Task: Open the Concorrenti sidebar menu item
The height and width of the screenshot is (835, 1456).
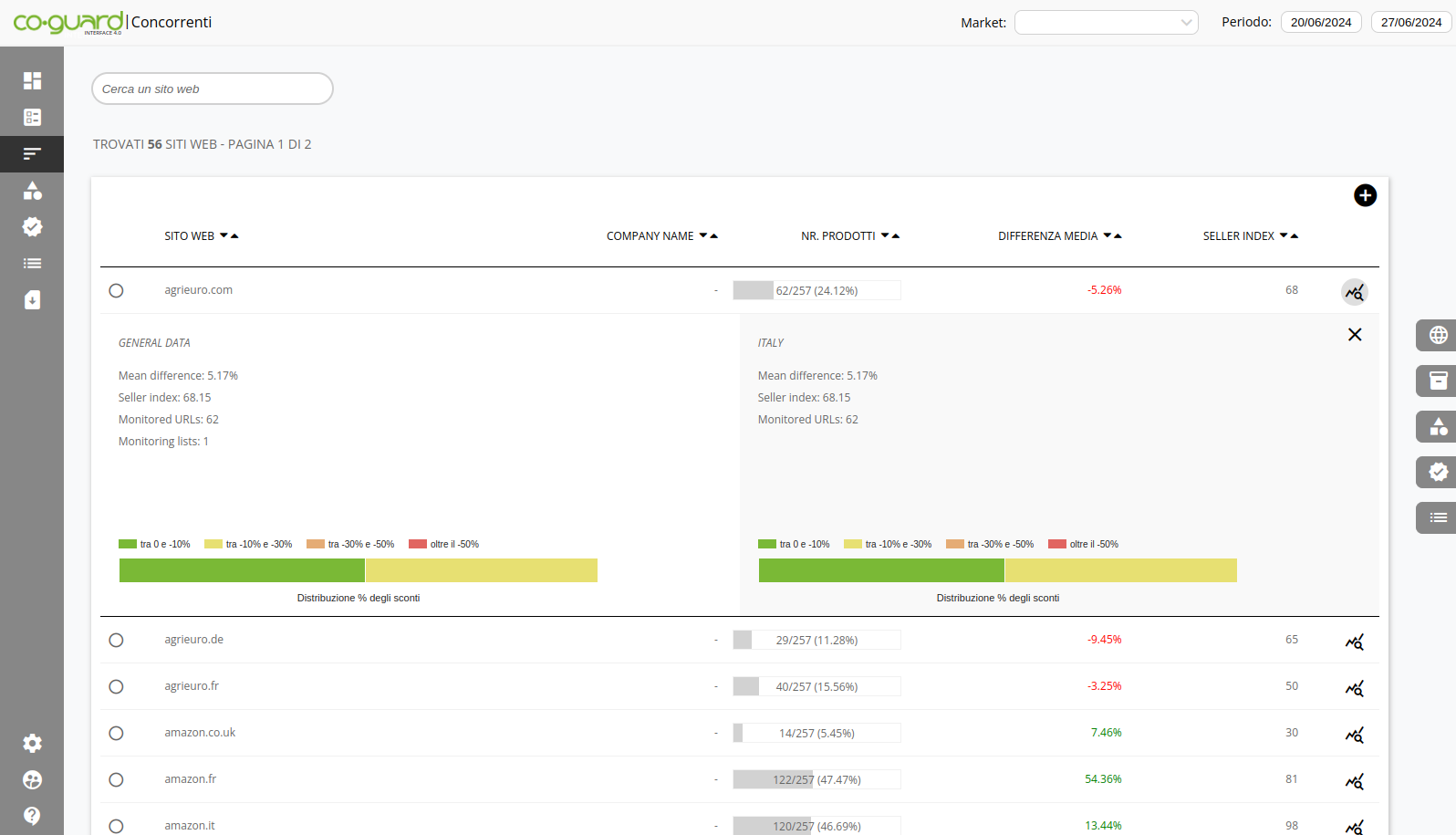Action: 32,154
